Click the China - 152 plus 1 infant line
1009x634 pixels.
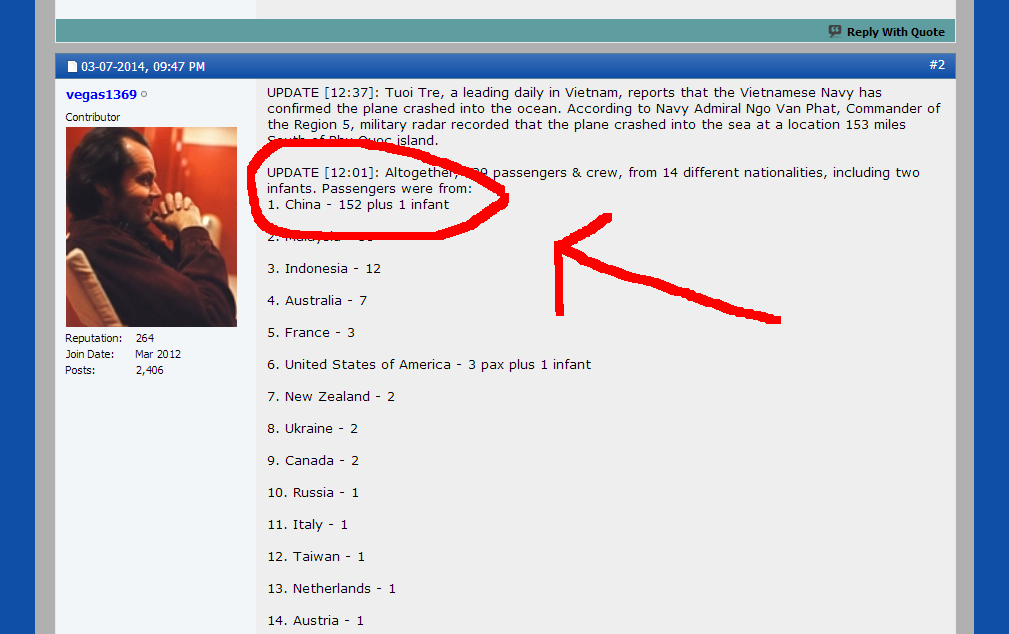pyautogui.click(x=358, y=205)
